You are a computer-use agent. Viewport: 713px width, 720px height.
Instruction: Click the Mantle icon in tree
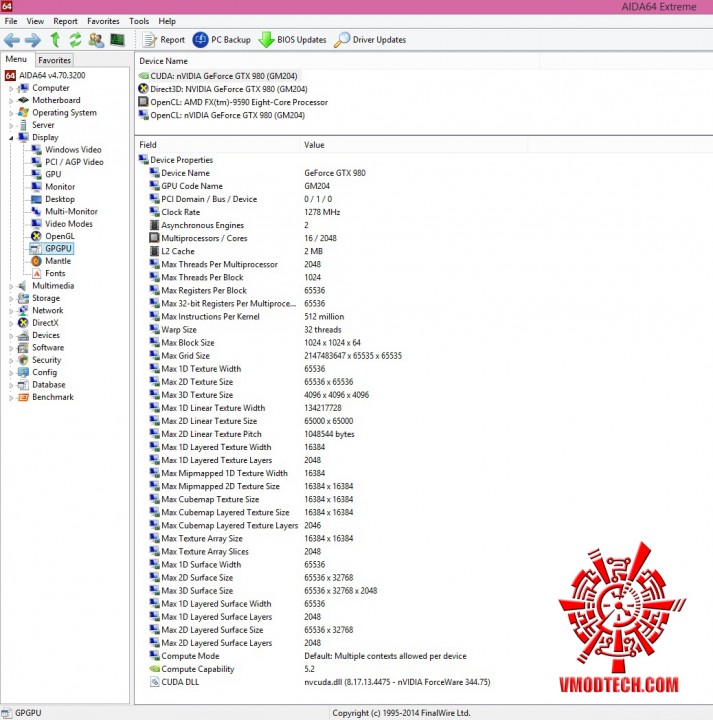(x=36, y=261)
